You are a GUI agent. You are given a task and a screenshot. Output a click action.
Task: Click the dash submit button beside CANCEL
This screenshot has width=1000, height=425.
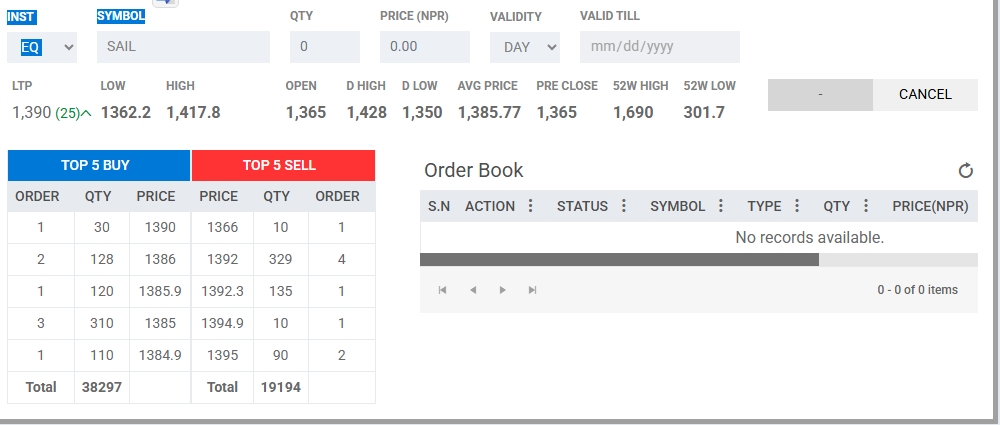click(x=820, y=94)
